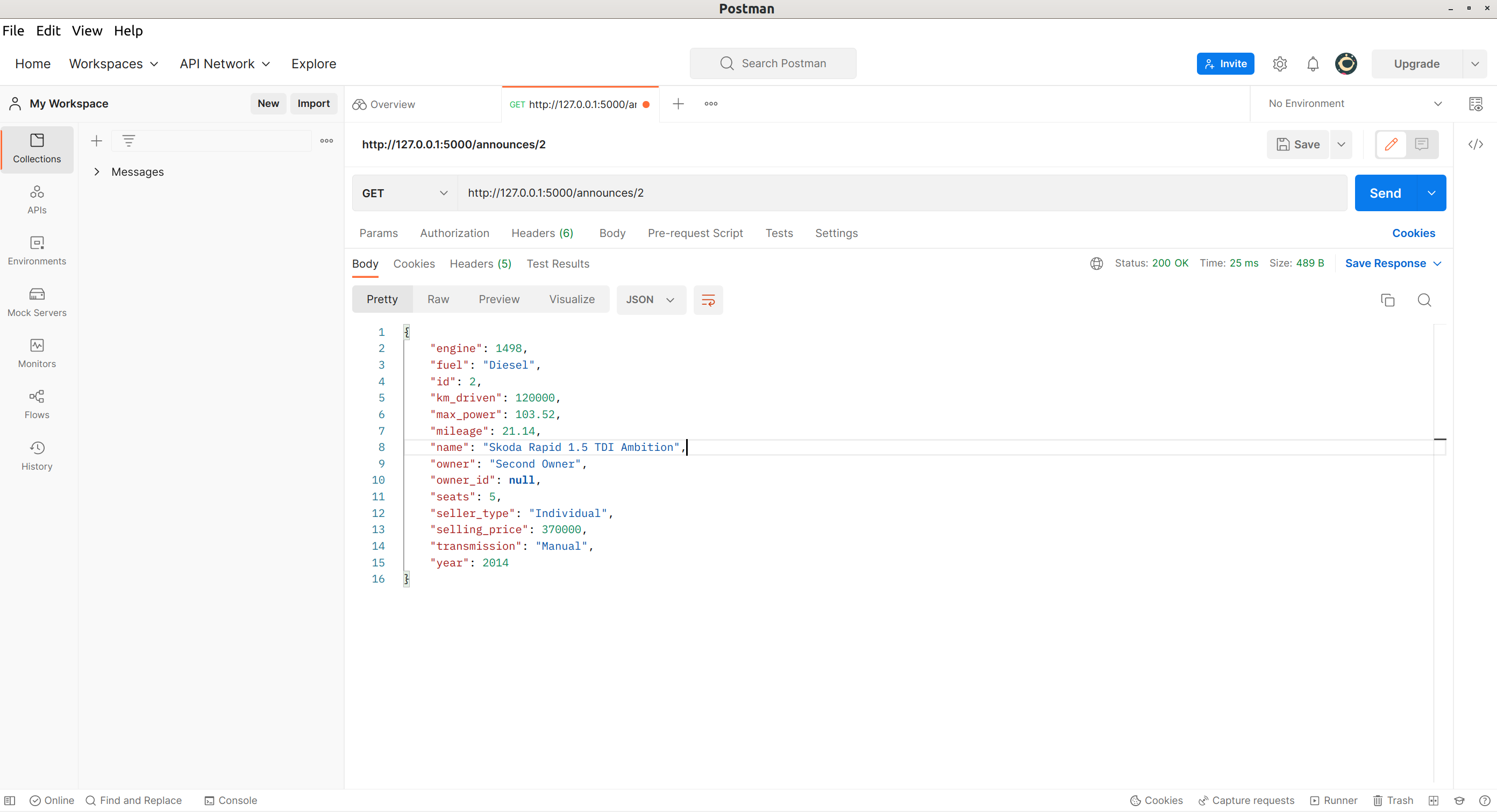Expand the Messages collection
This screenshot has height=812, width=1497.
pyautogui.click(x=97, y=171)
